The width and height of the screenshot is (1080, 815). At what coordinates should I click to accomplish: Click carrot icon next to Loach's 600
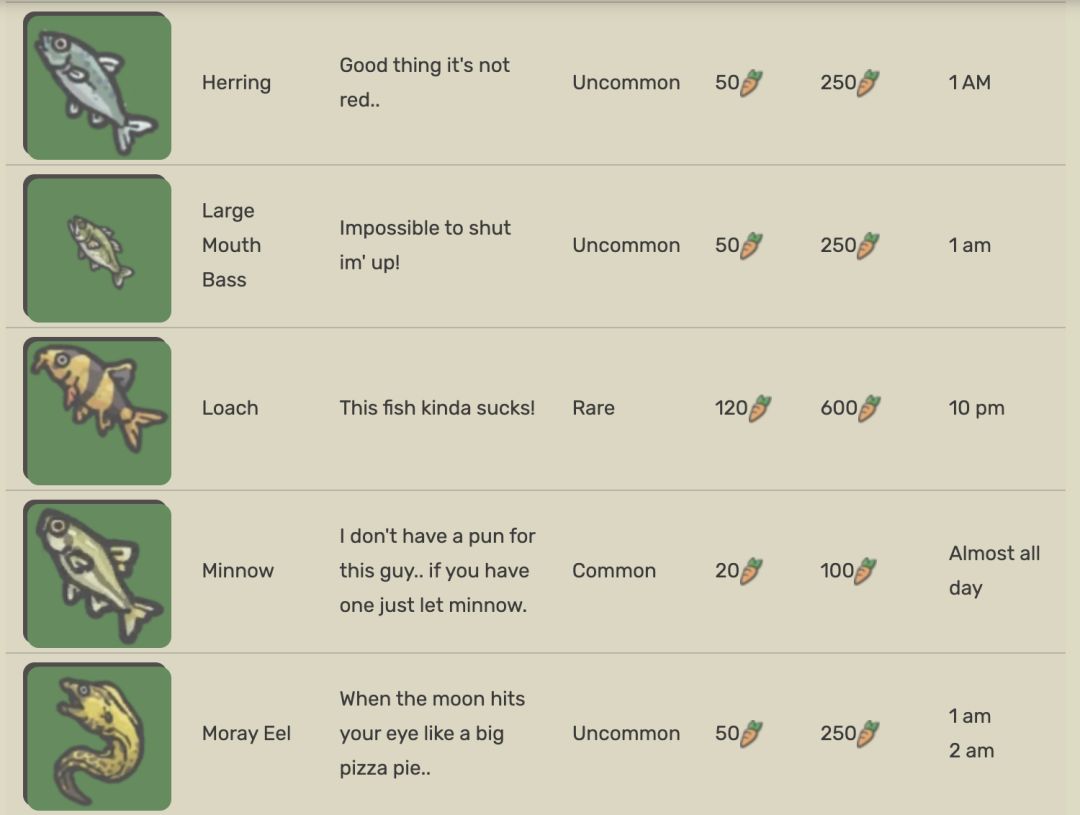(868, 408)
